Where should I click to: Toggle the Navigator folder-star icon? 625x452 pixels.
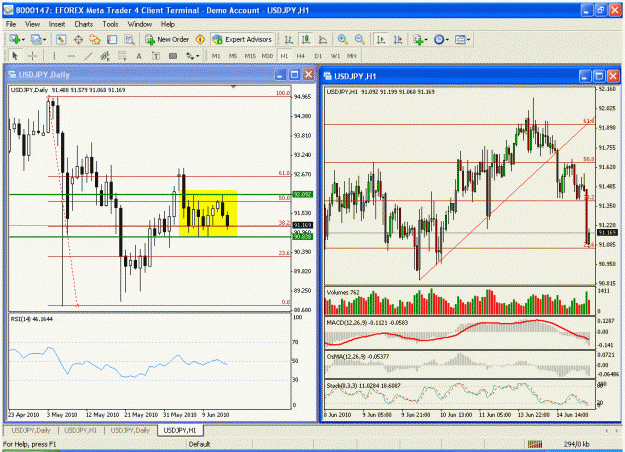click(95, 39)
